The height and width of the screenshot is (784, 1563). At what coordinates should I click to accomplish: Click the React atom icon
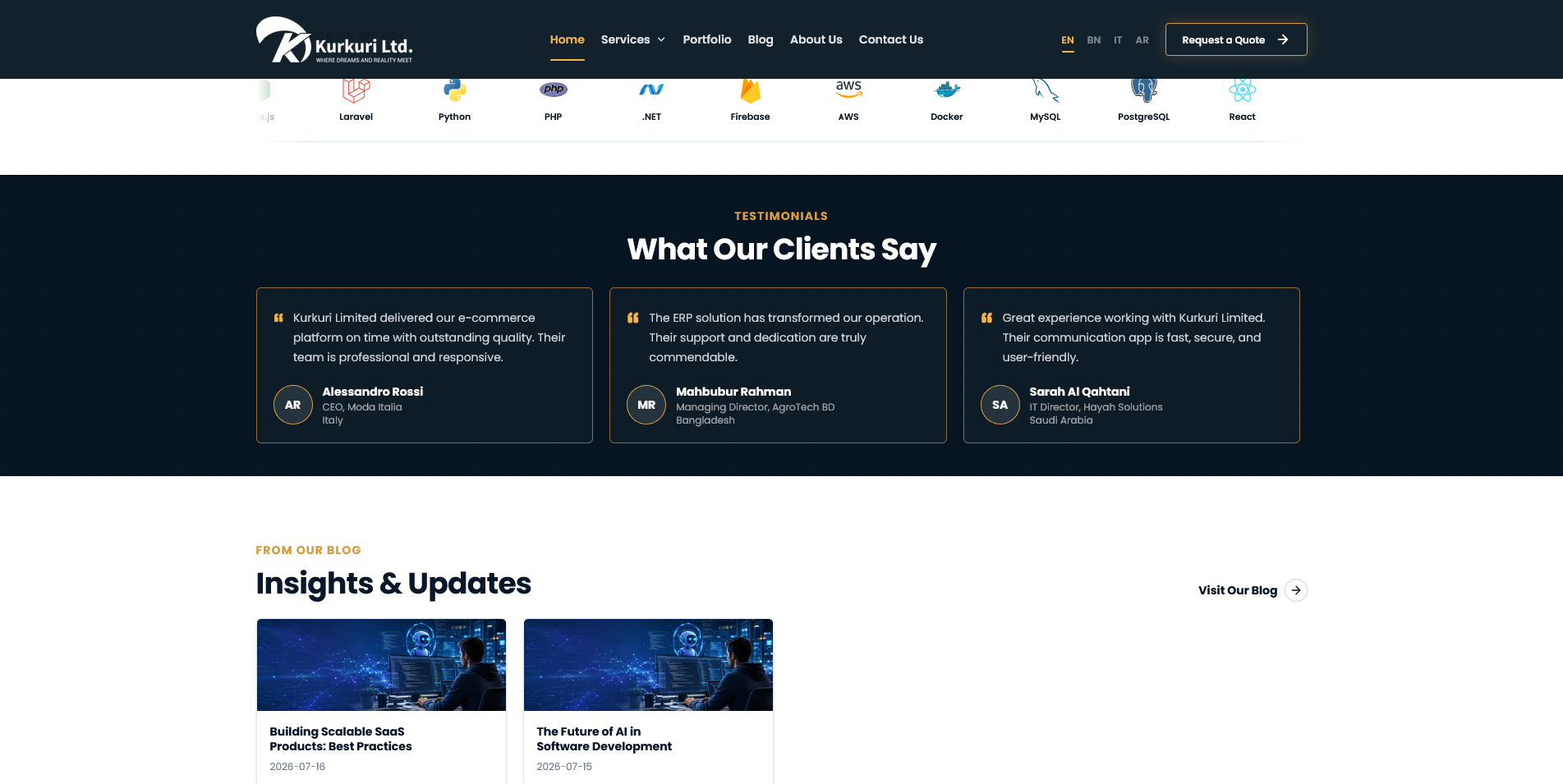[x=1242, y=89]
